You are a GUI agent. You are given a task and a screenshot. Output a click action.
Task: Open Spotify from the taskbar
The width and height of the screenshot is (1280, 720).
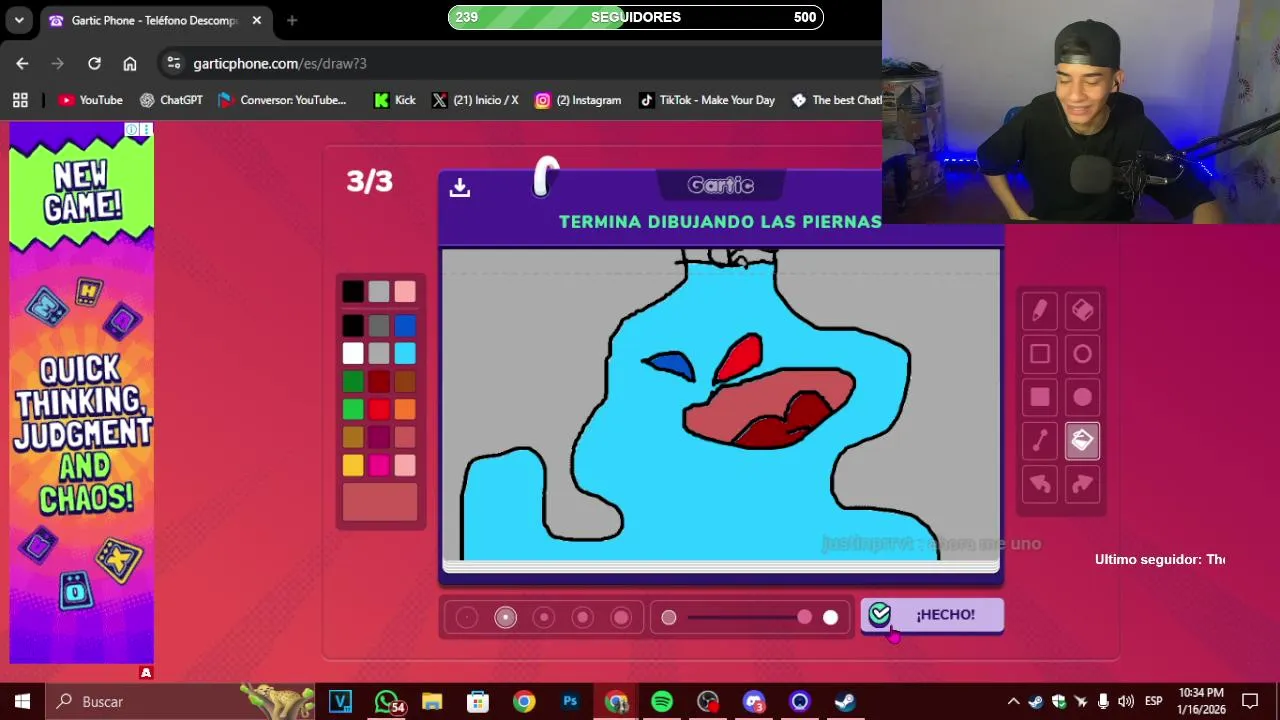pos(662,701)
